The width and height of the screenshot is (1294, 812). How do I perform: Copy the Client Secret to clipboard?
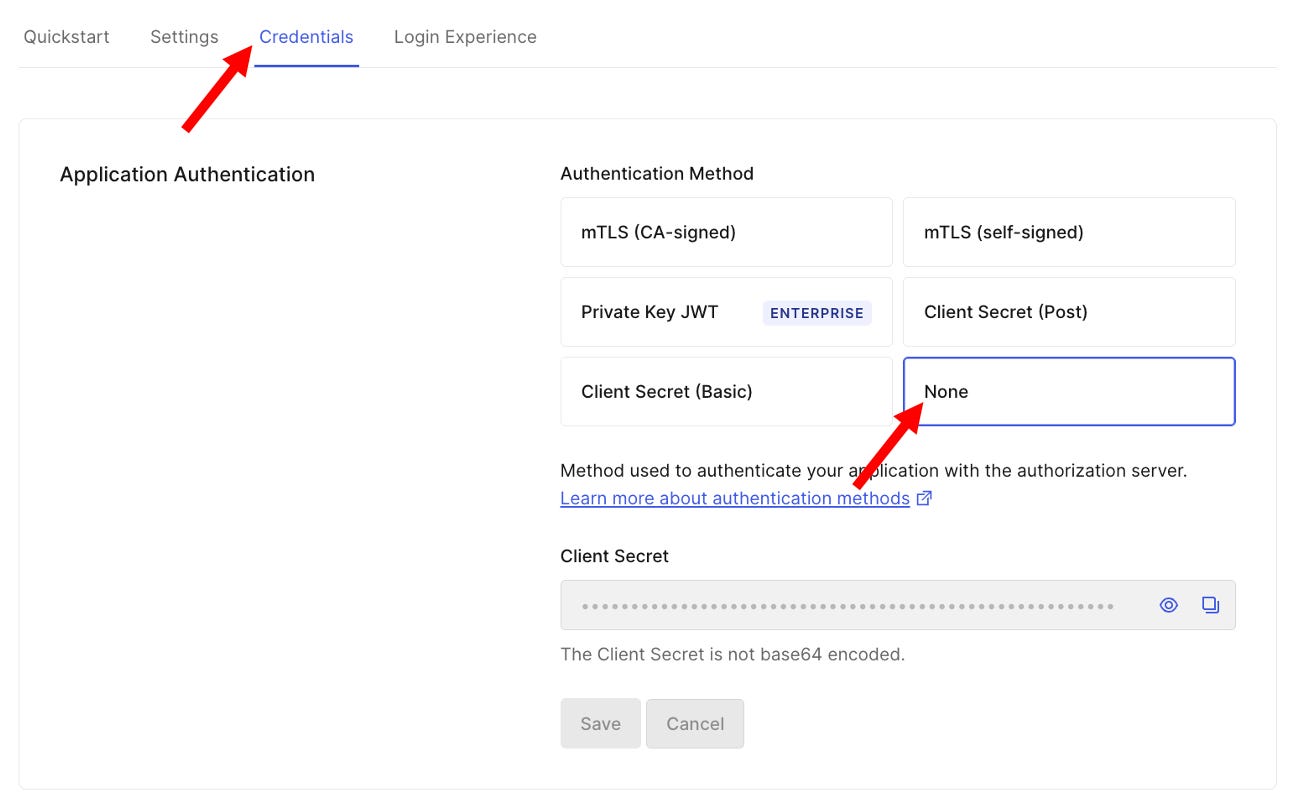coord(1210,605)
